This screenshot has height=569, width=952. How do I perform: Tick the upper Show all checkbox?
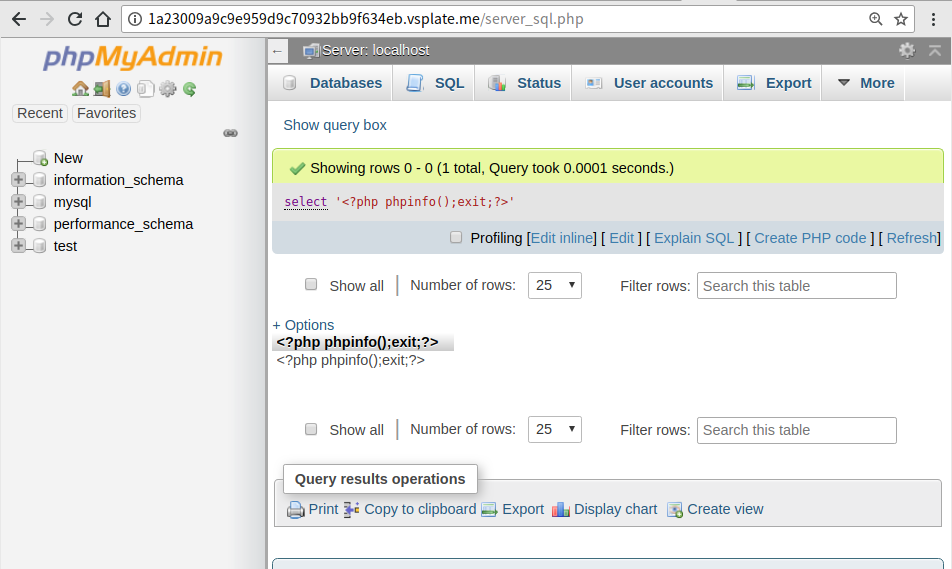311,284
